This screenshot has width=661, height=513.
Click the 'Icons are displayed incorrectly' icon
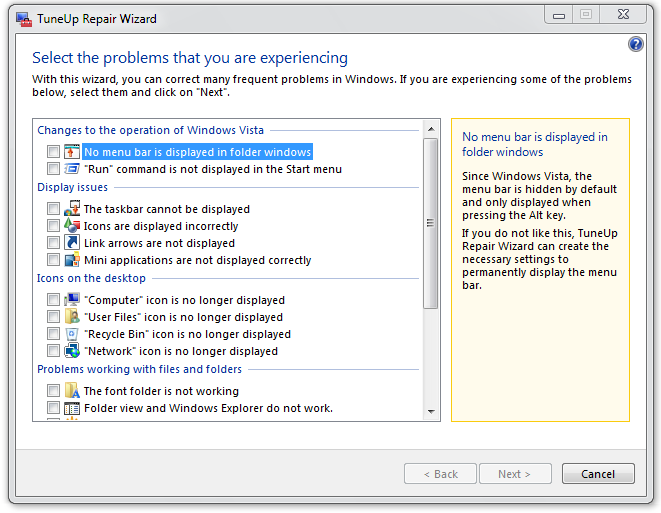point(72,226)
